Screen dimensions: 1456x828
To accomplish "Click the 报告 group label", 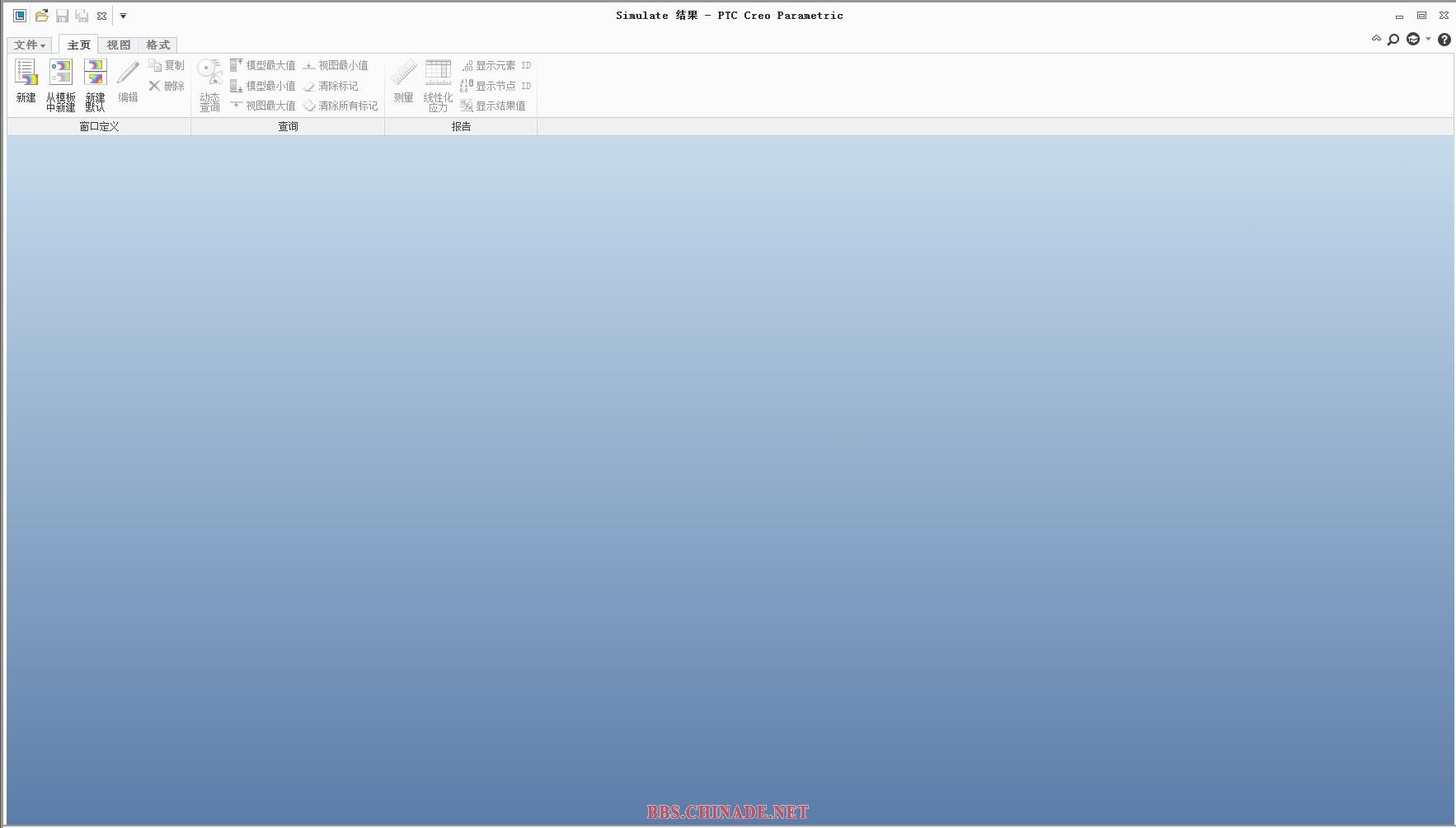I will coord(461,126).
